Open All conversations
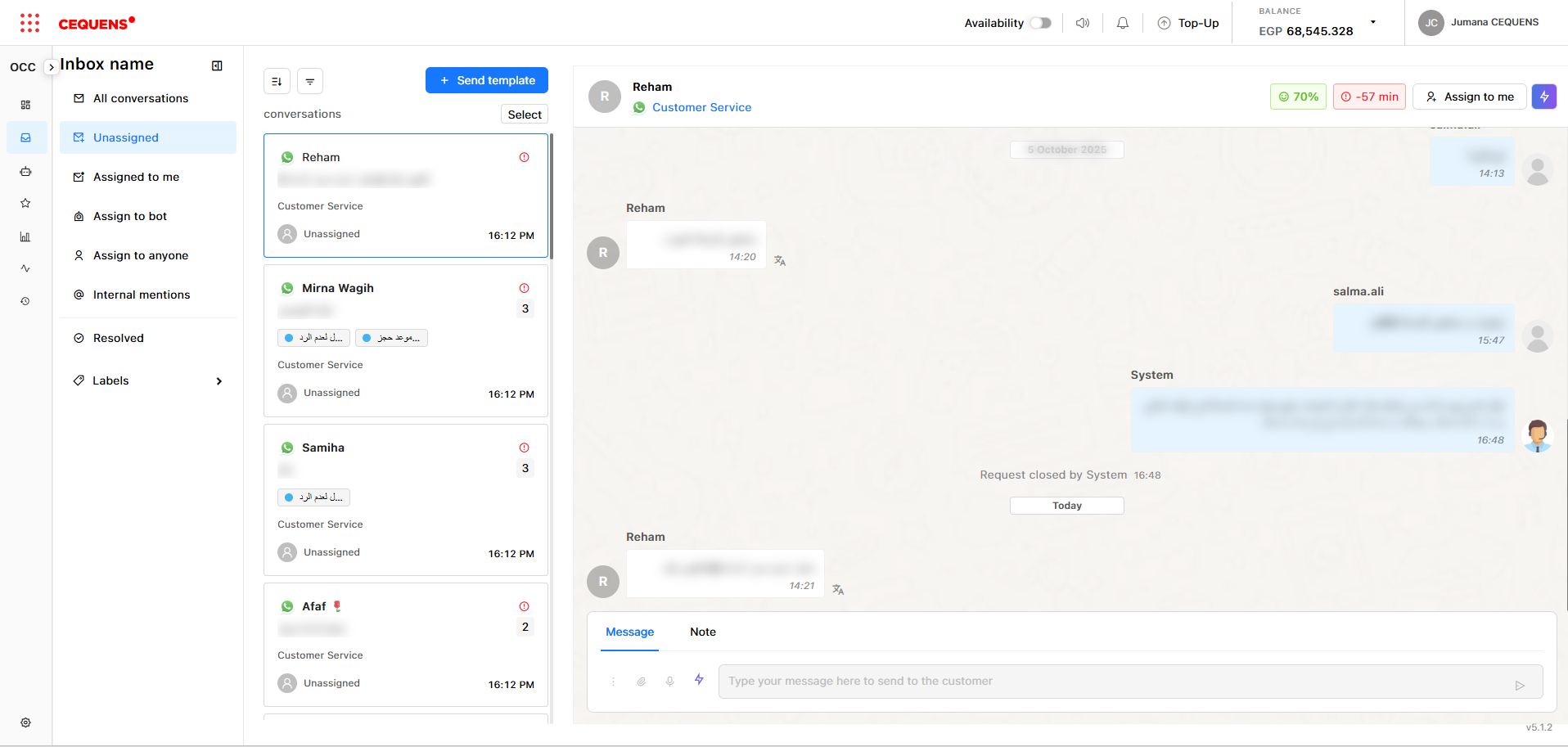 pyautogui.click(x=148, y=98)
